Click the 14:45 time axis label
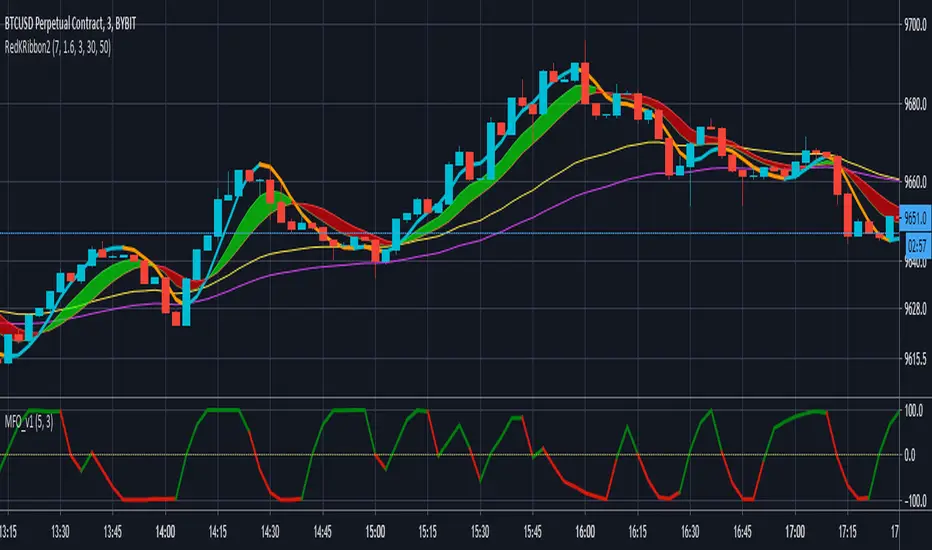The image size is (932, 550). pyautogui.click(x=322, y=532)
